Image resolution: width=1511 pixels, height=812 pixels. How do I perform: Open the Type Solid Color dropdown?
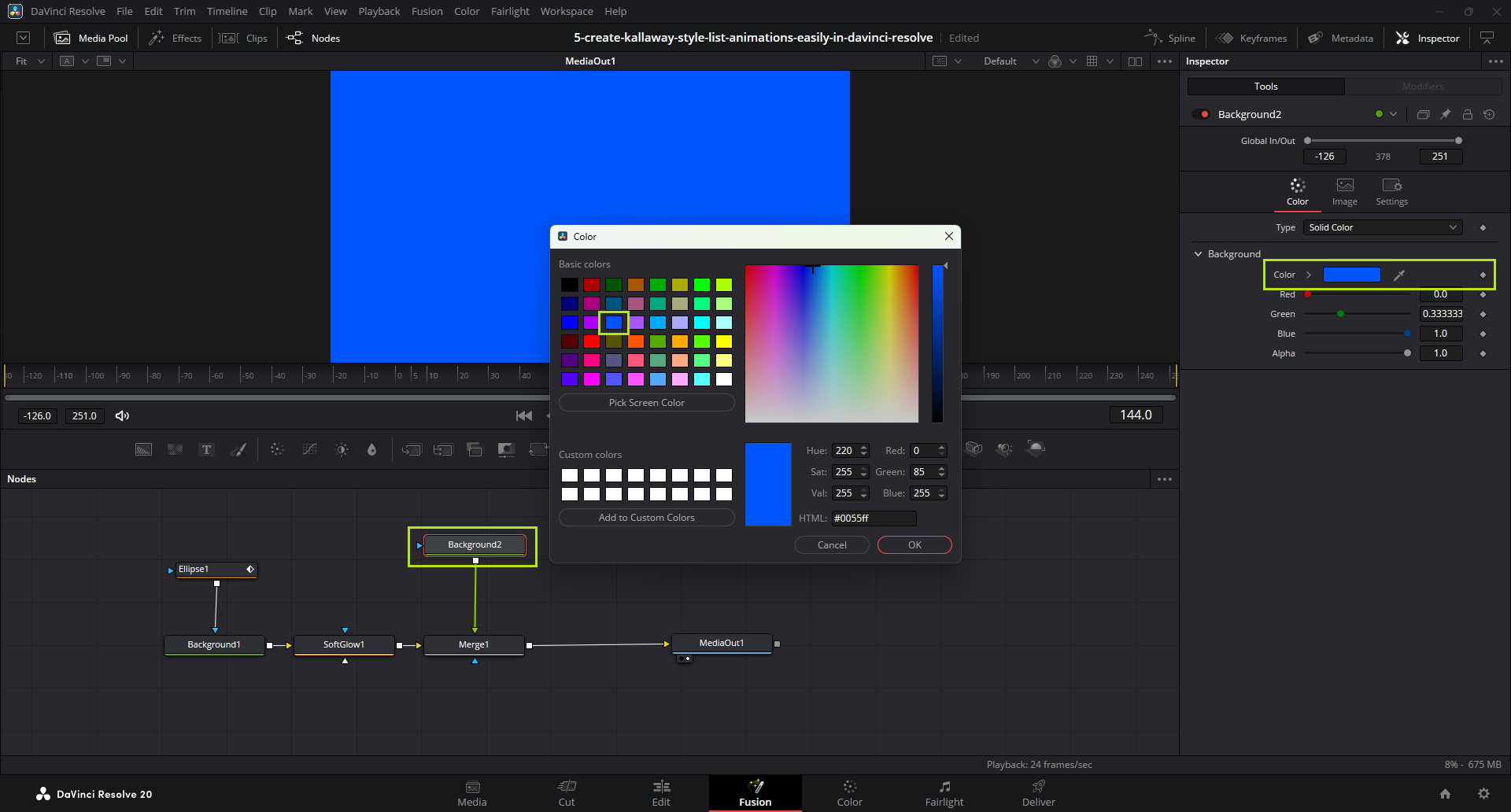click(1382, 227)
